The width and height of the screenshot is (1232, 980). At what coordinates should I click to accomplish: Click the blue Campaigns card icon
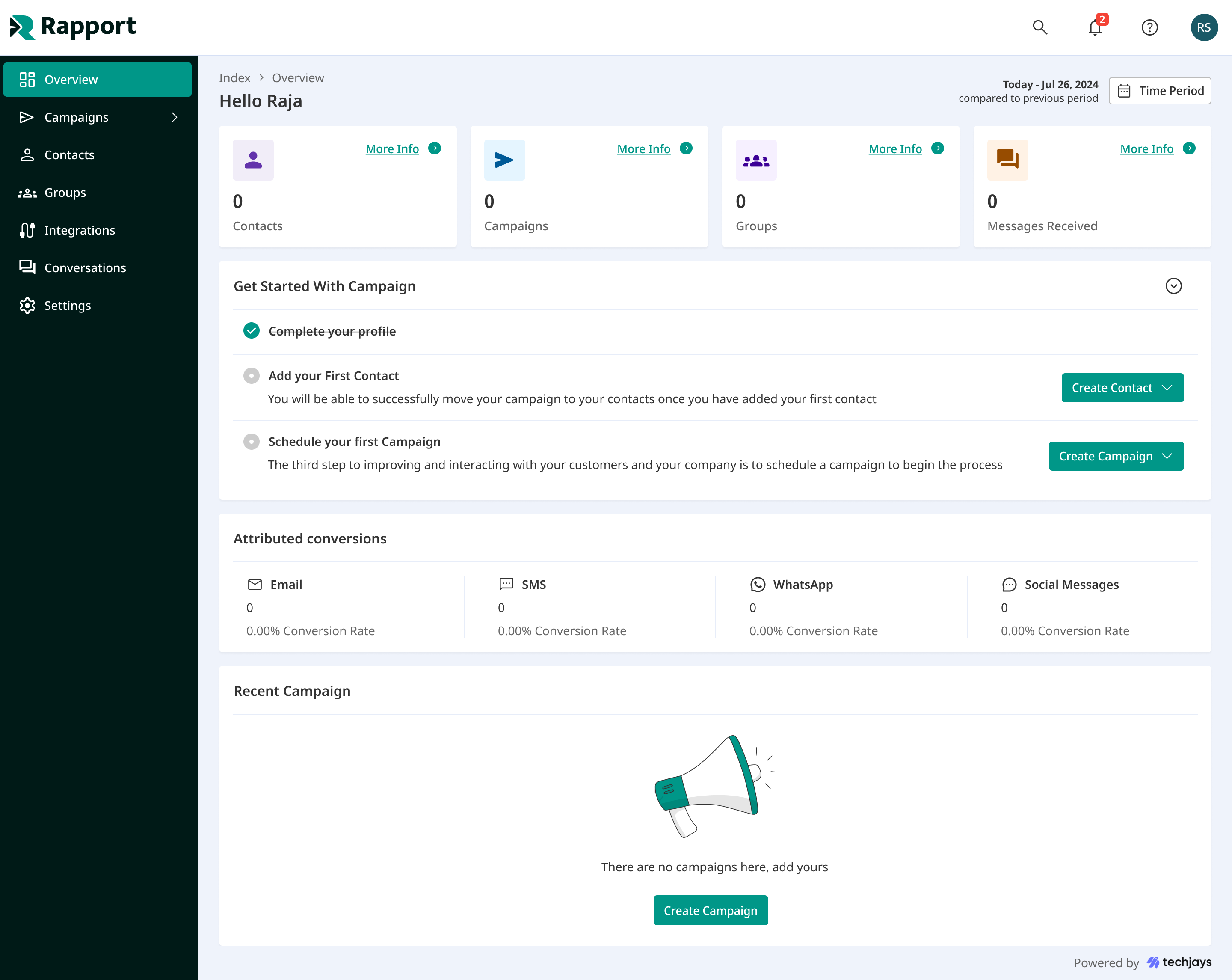click(504, 160)
